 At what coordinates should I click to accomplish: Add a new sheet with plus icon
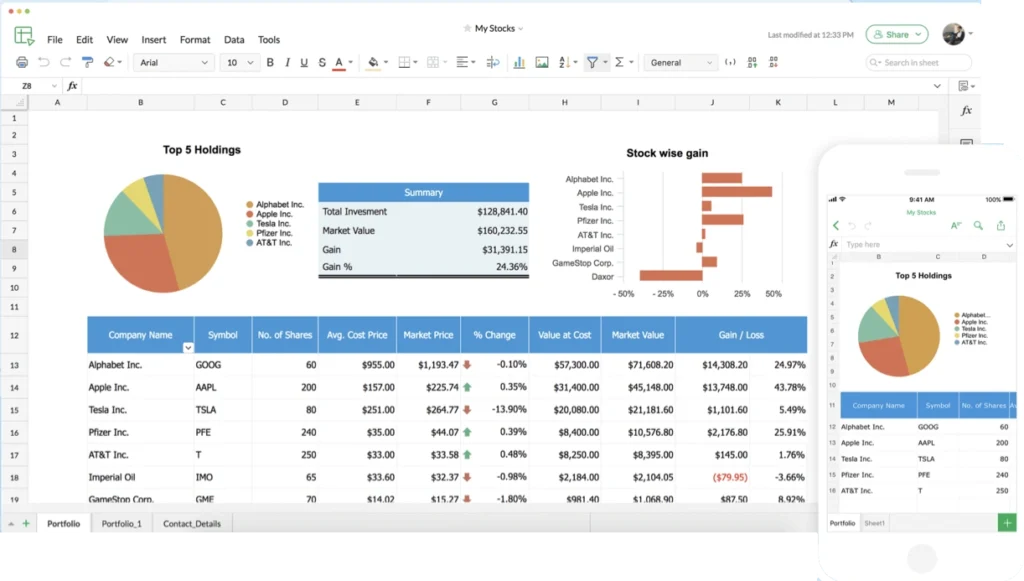pos(26,523)
